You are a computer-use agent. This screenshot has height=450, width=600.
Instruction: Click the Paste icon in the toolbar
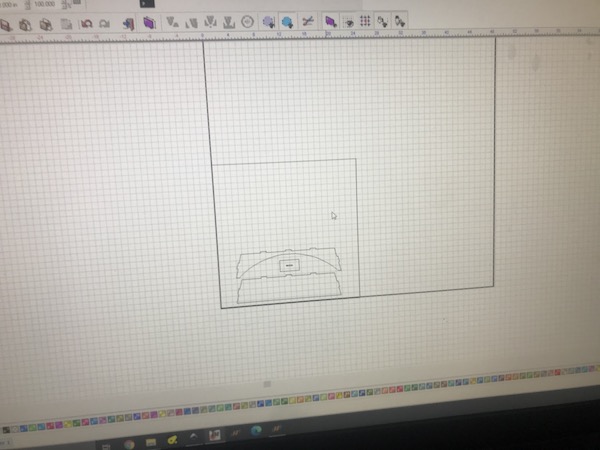pos(46,25)
